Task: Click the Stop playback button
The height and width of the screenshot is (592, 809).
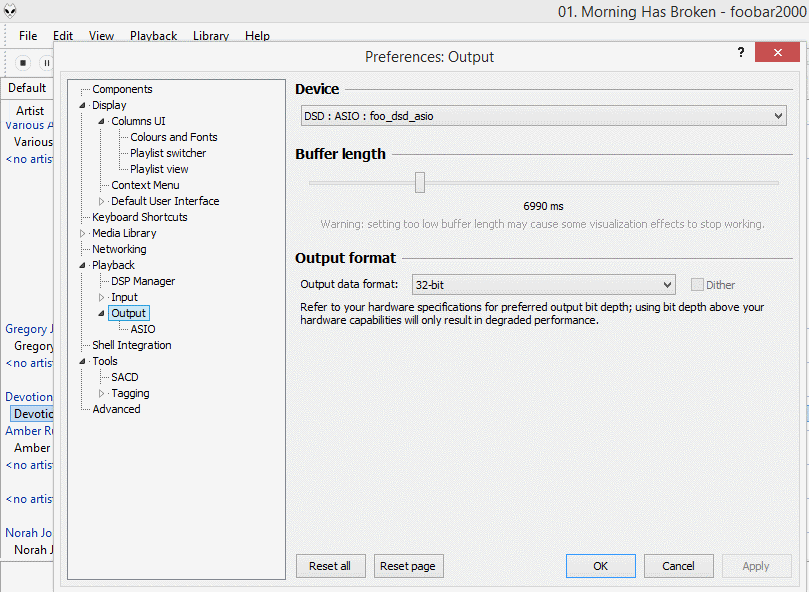Action: 23,62
